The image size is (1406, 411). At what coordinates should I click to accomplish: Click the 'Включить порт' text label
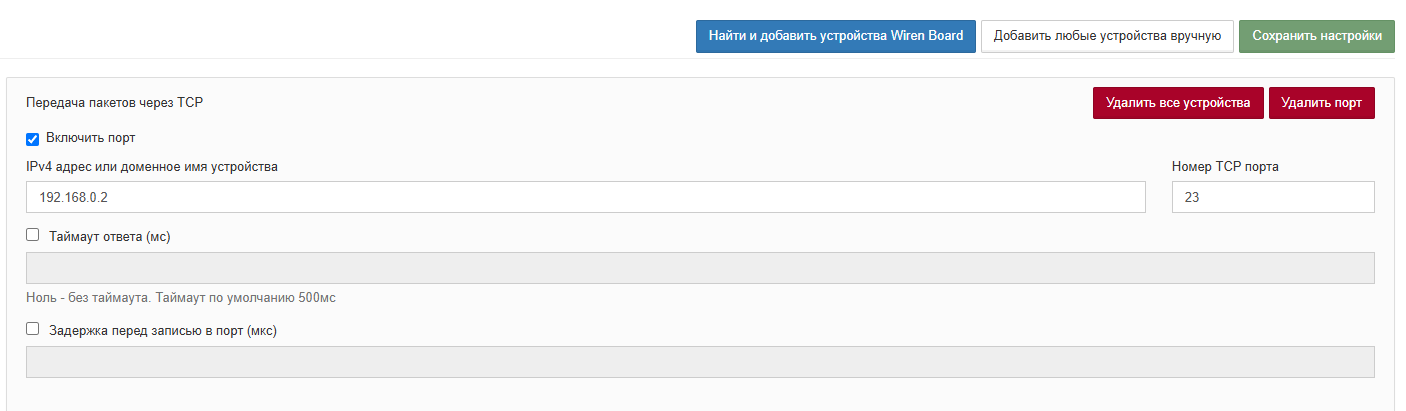90,138
